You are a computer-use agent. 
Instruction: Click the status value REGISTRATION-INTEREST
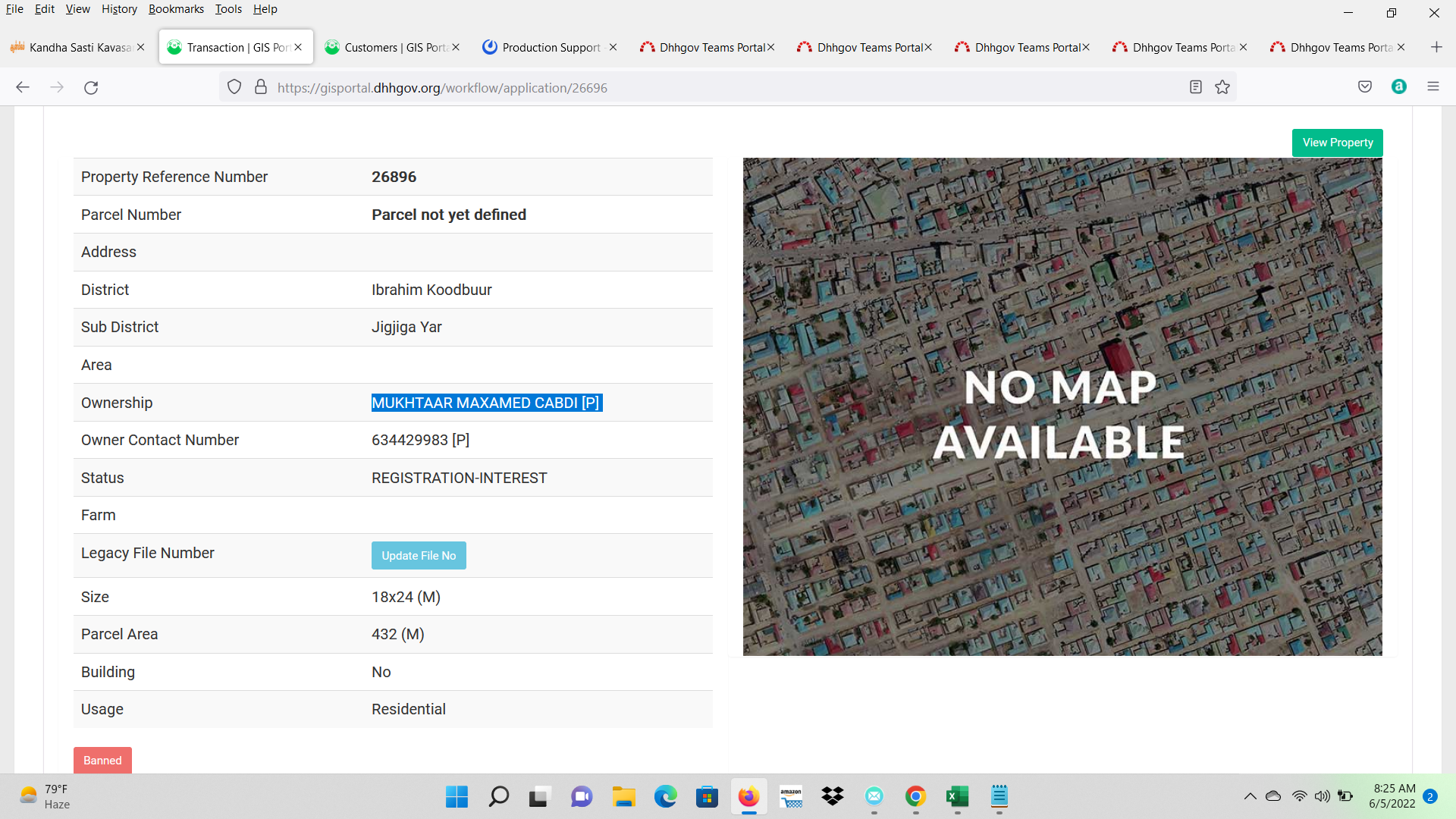459,478
